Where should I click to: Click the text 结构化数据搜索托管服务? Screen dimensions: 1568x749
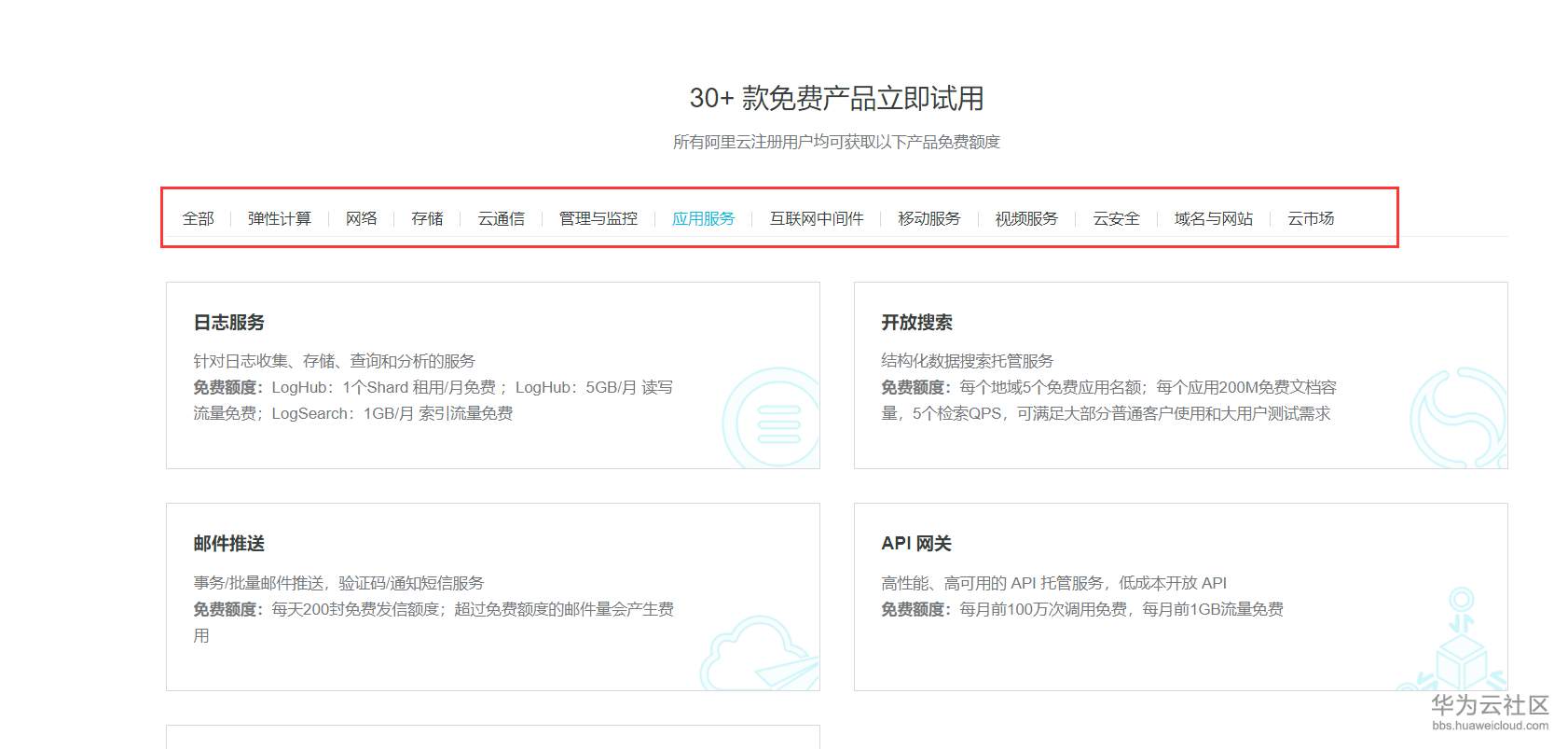(968, 361)
